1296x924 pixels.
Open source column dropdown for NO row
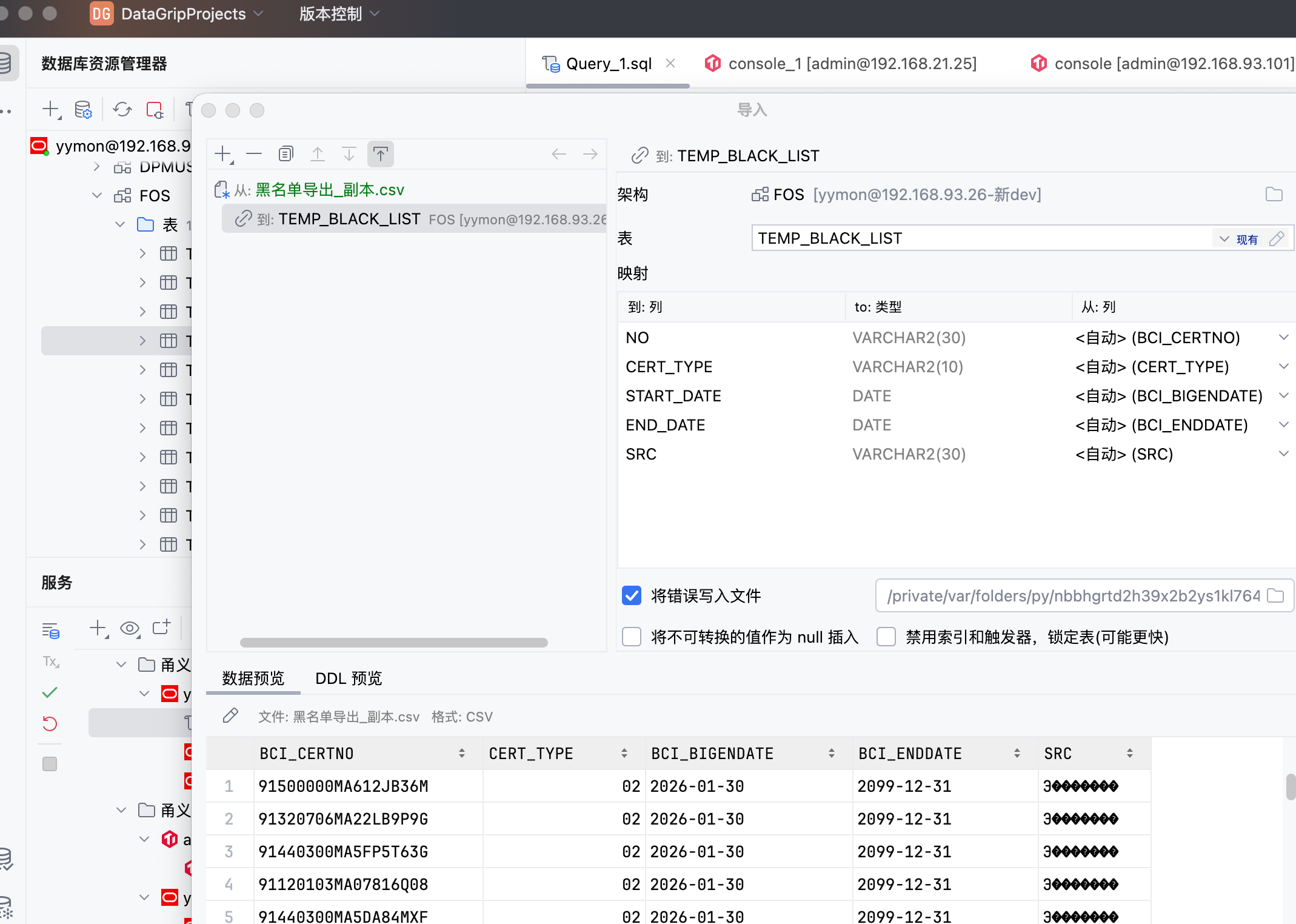1283,338
